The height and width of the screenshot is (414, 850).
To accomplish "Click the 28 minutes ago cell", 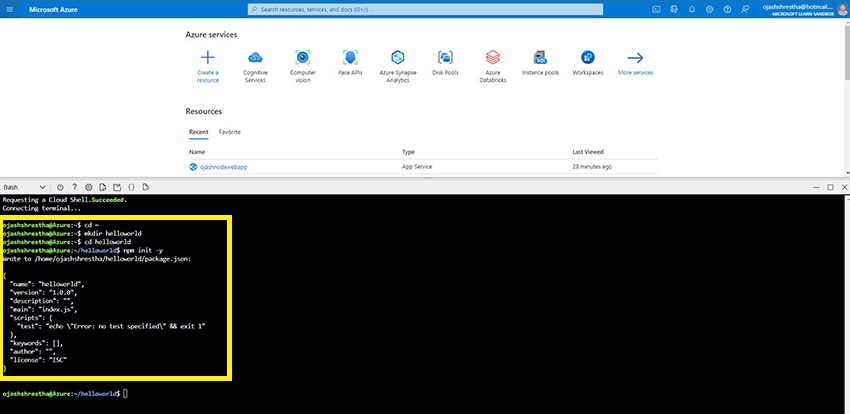I will [x=592, y=167].
